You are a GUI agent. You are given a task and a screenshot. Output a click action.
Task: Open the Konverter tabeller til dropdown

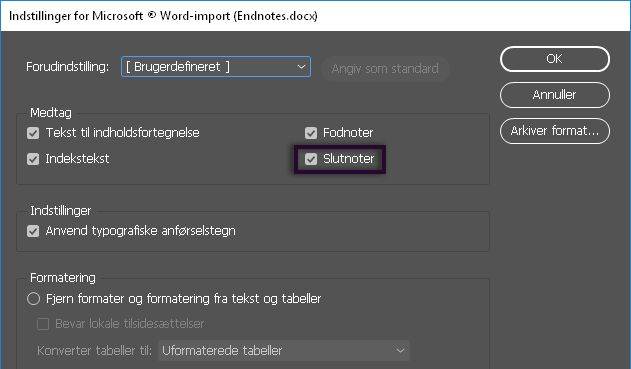(284, 350)
